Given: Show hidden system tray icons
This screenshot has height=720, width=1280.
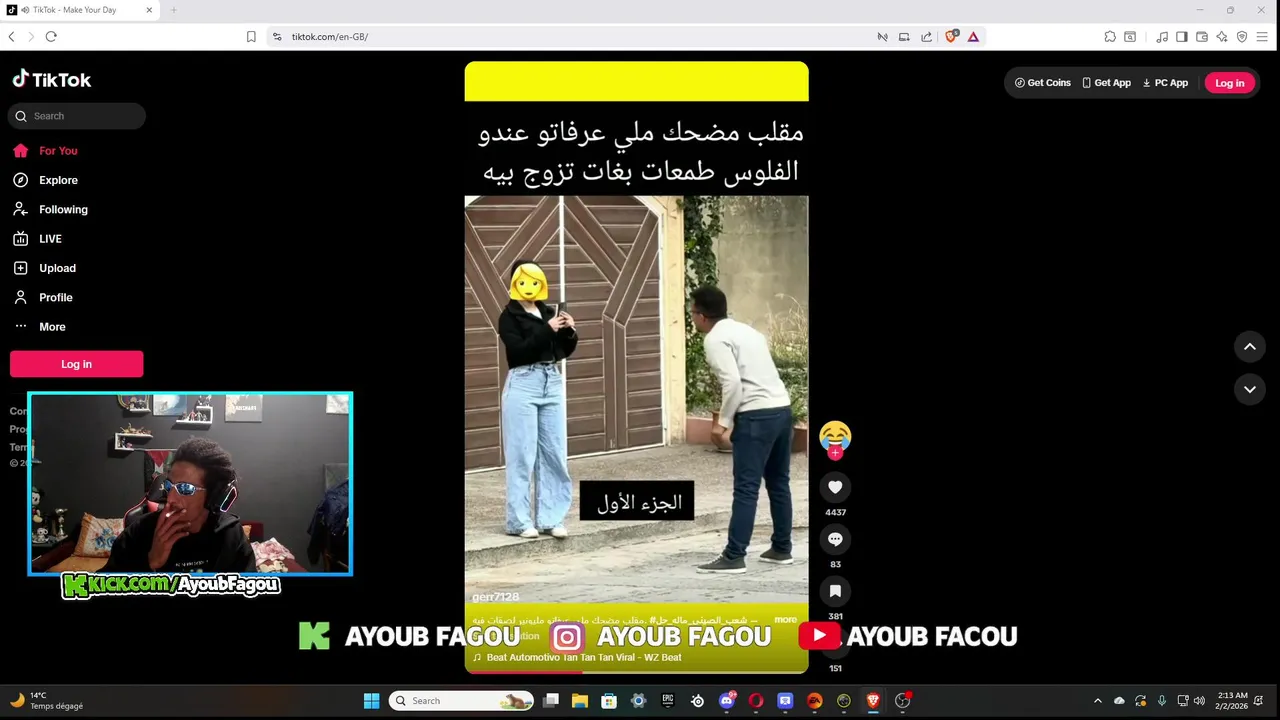Looking at the screenshot, I should pos(1097,701).
